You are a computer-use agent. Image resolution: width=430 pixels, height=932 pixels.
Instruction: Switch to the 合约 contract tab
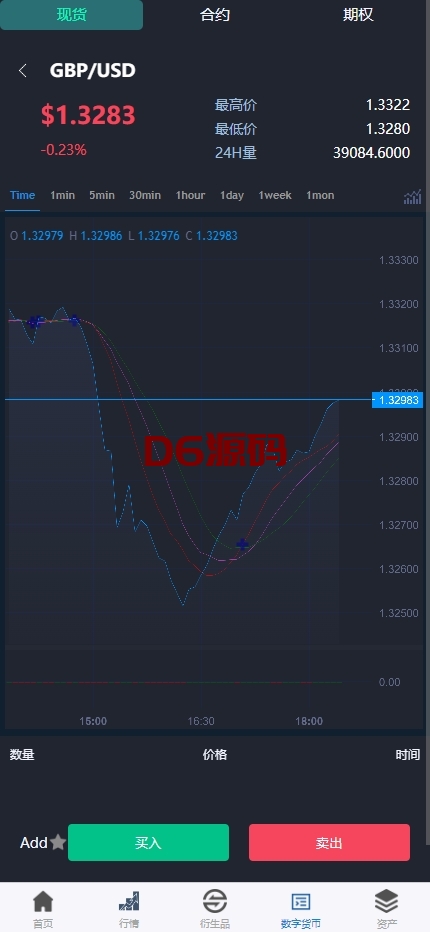[215, 15]
